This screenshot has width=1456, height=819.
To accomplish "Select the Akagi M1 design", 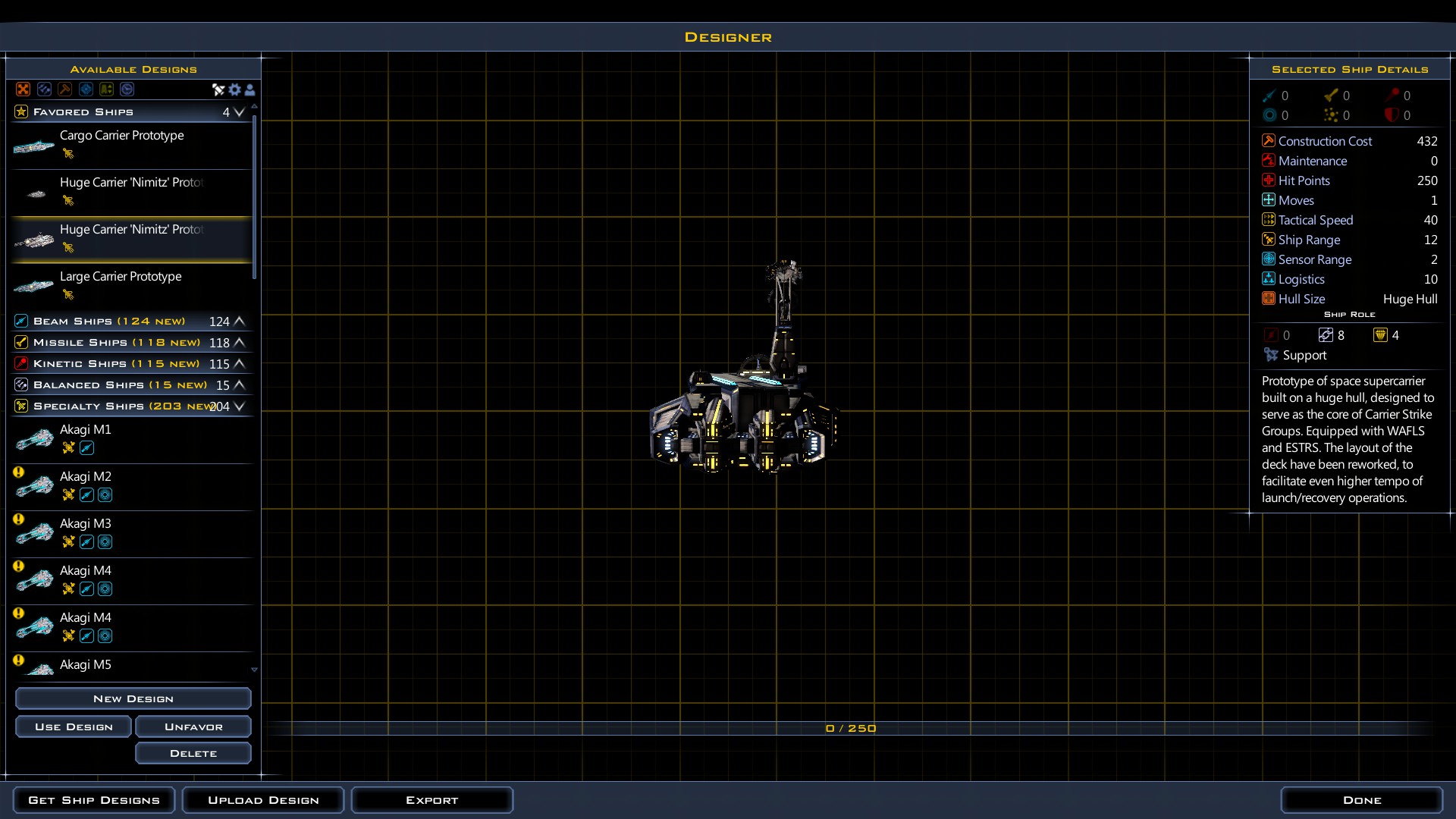I will pyautogui.click(x=131, y=440).
